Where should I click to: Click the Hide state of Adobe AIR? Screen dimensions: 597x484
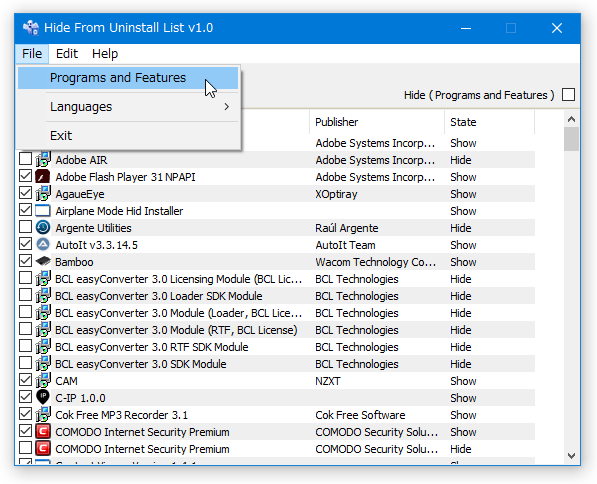point(461,160)
